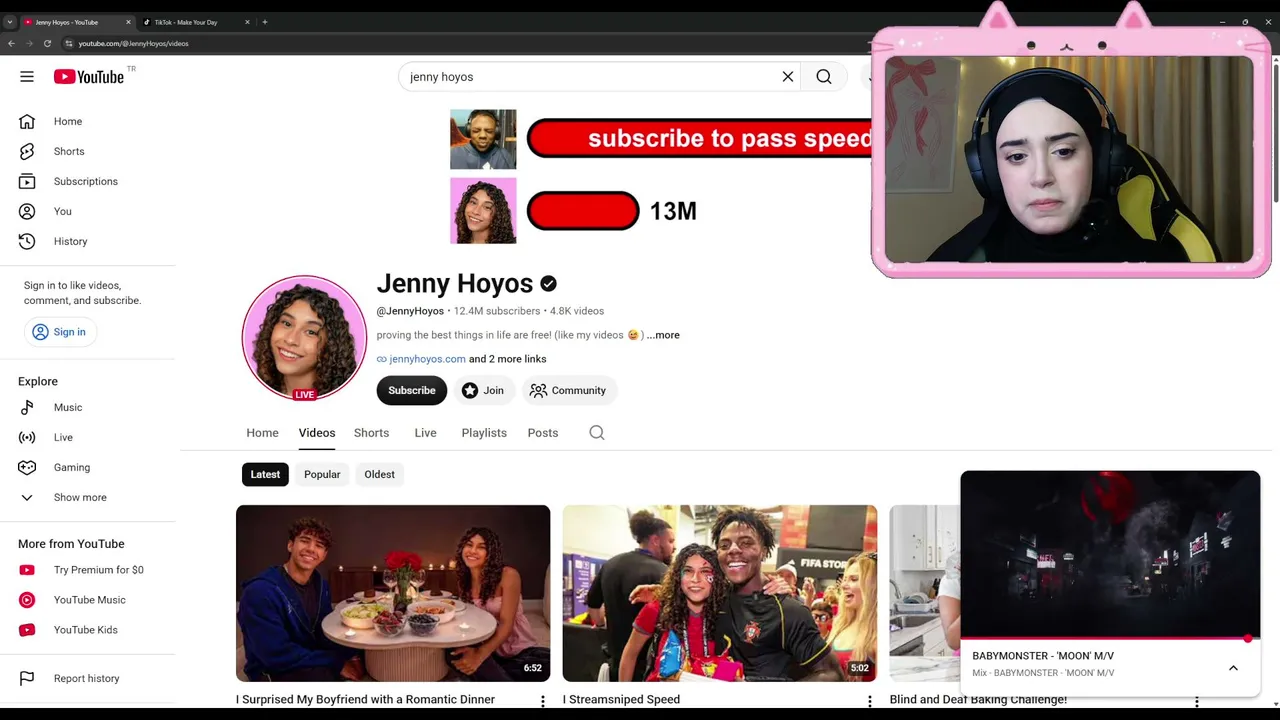This screenshot has width=1280, height=720.
Task: Open options for I Streamsniped Speed video
Action: pyautogui.click(x=870, y=701)
